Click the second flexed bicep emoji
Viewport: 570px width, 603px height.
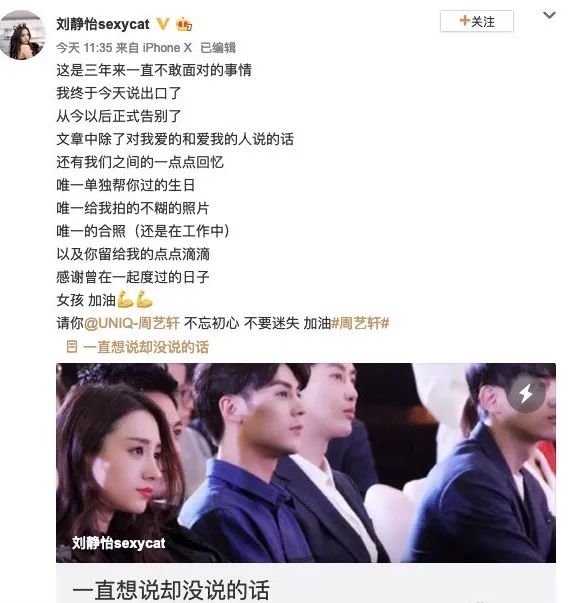click(144, 299)
